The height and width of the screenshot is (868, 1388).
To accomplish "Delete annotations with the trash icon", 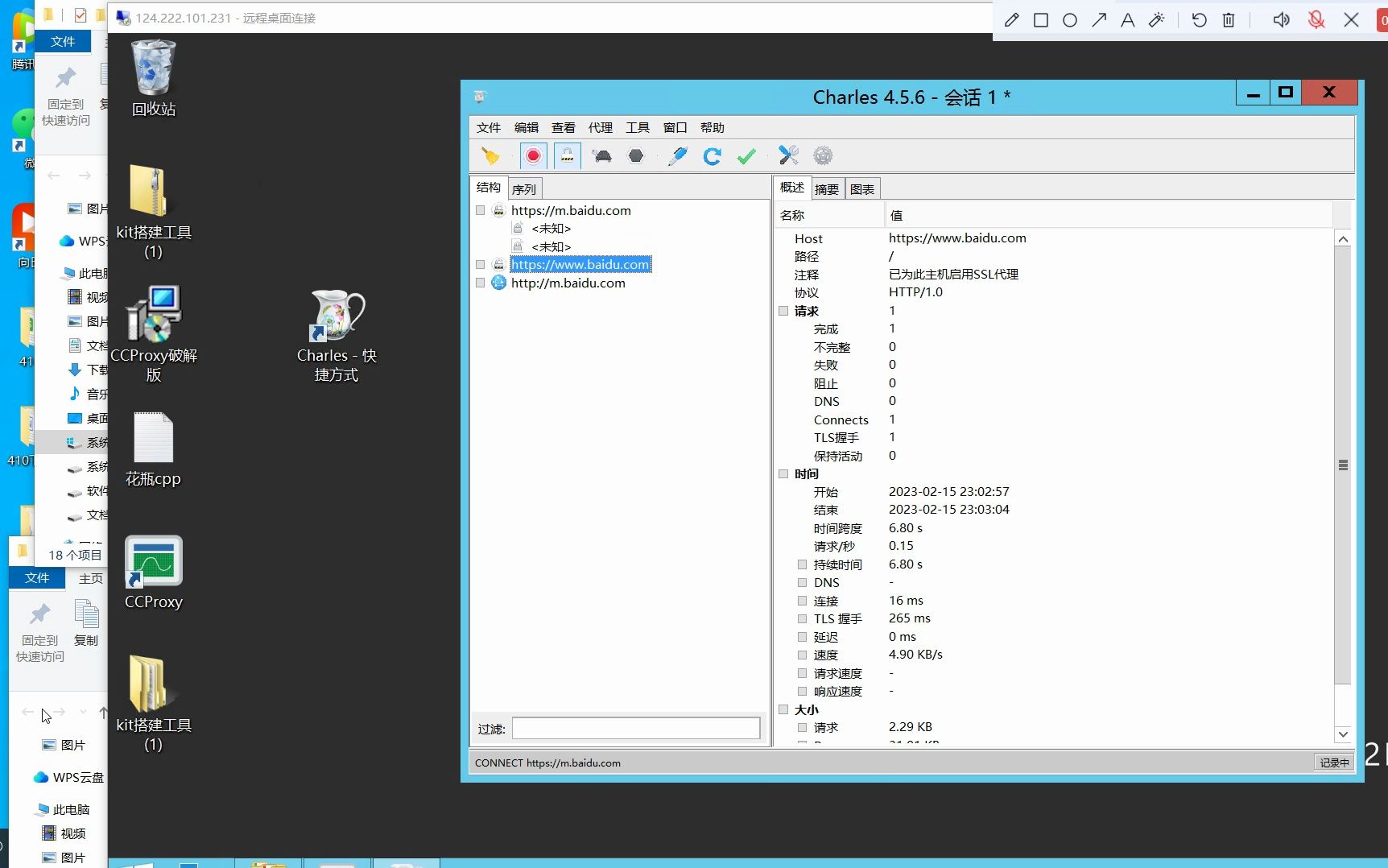I will coord(1229,20).
